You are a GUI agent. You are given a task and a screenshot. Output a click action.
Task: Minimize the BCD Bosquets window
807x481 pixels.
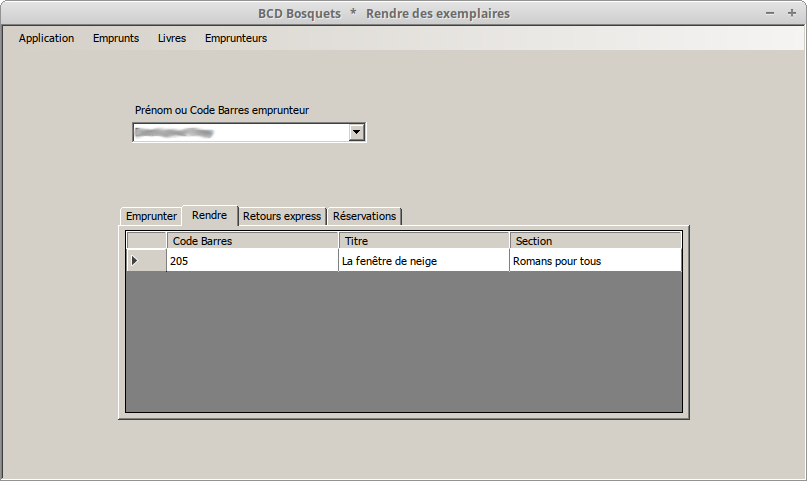tap(770, 13)
